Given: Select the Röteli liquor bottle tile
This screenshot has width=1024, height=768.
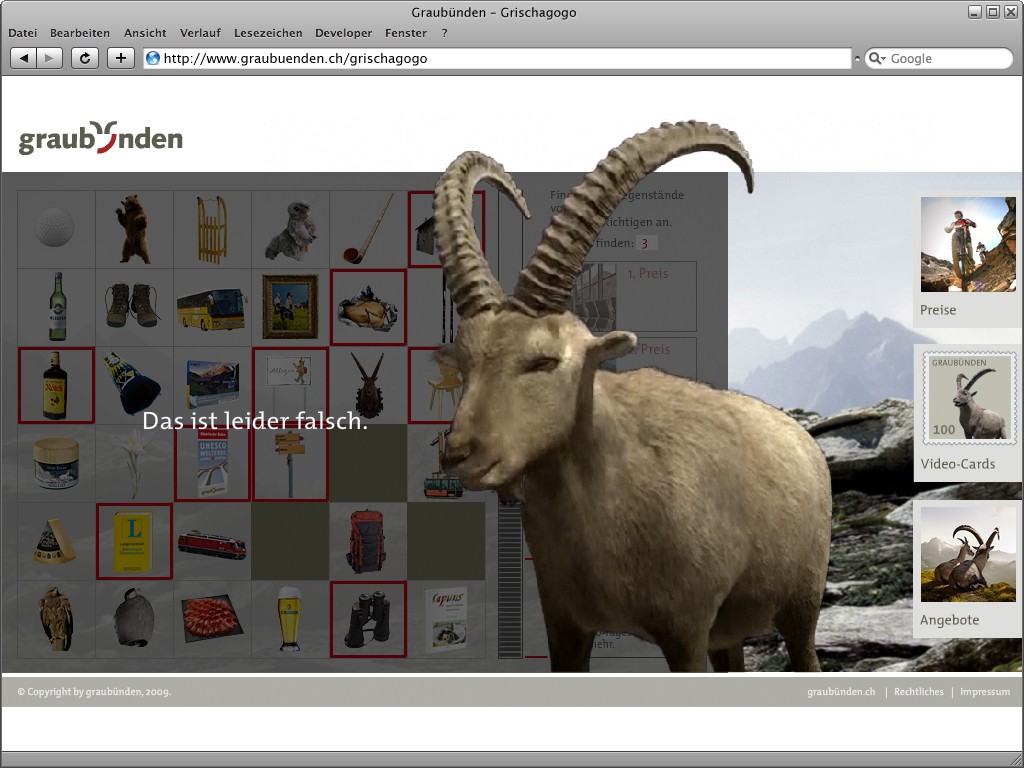Looking at the screenshot, I should tap(56, 385).
